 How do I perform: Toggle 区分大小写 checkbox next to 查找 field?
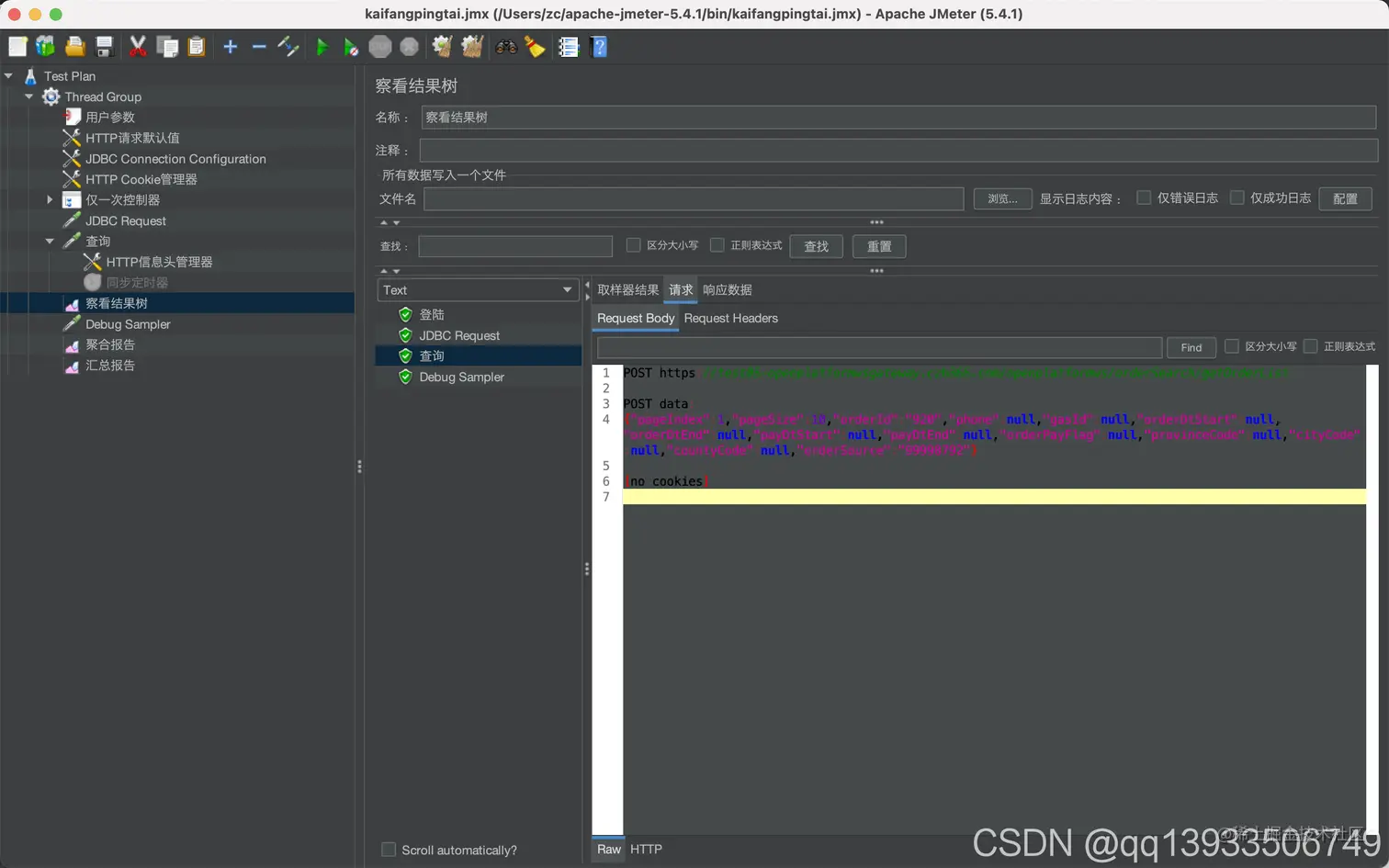633,245
